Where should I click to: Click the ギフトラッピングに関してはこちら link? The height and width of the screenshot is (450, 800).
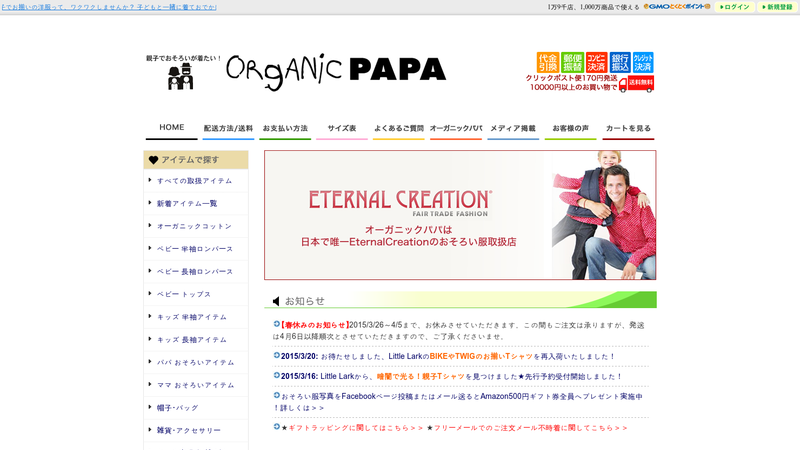coord(356,428)
